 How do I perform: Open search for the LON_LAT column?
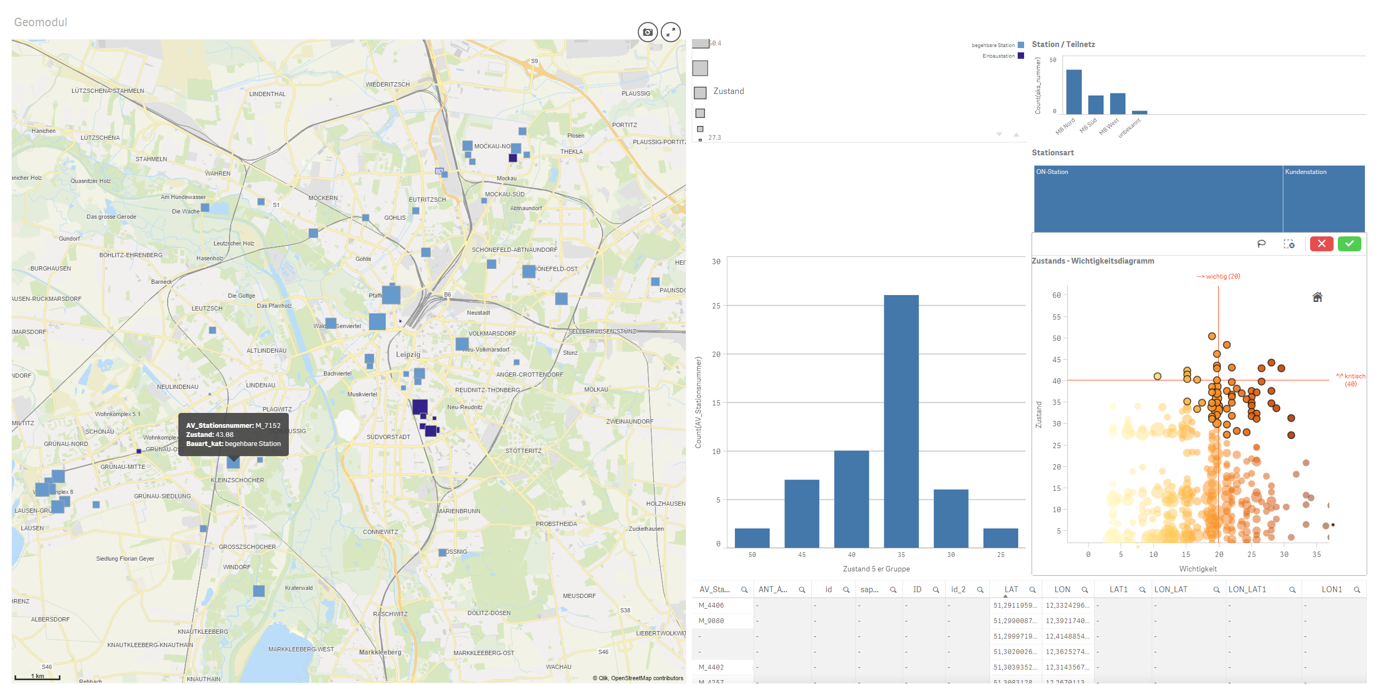(1216, 590)
